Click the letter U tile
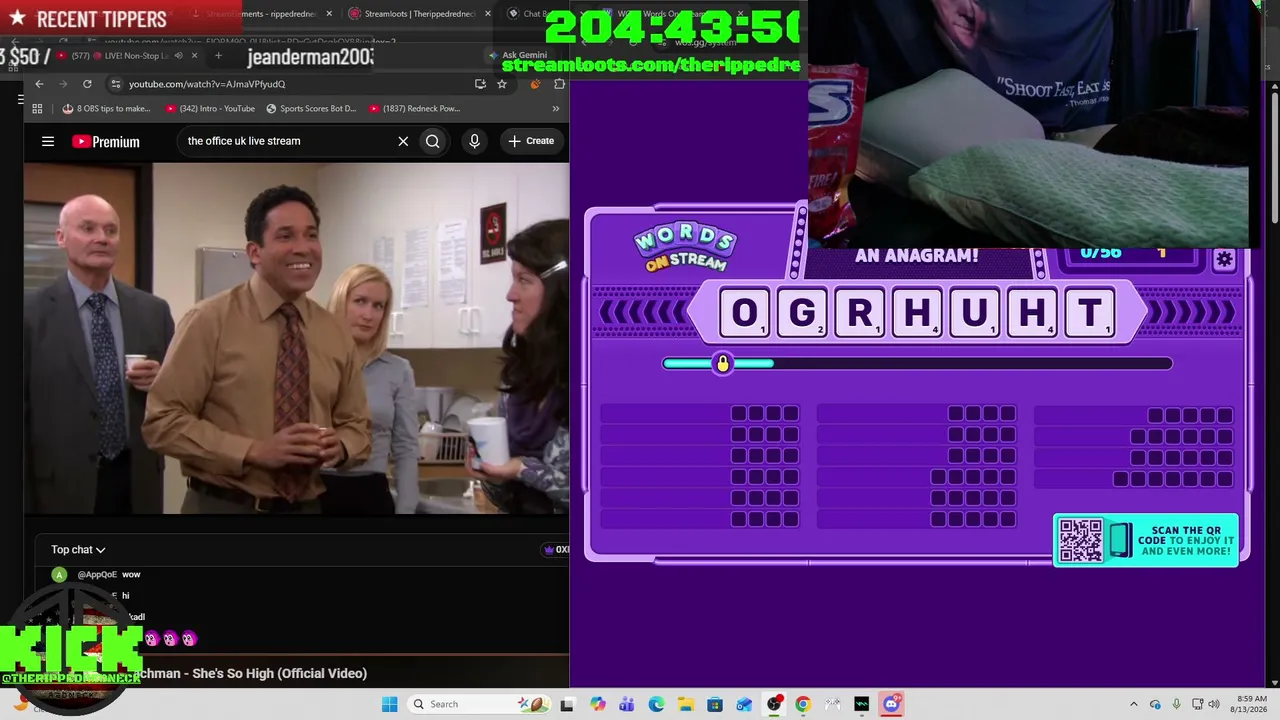Viewport: 1280px width, 720px height. 975,313
